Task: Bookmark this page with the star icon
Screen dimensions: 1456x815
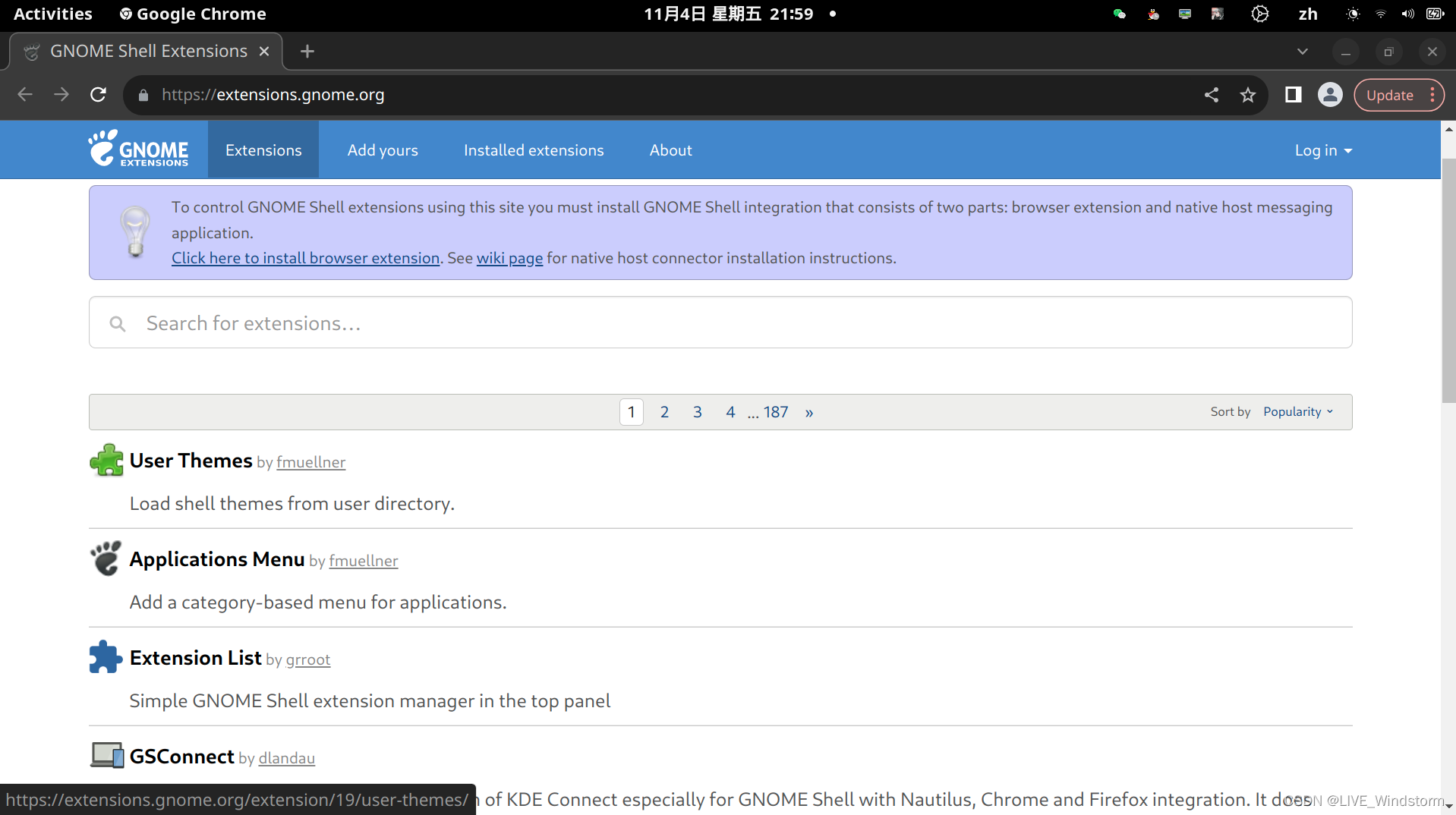Action: [1248, 95]
